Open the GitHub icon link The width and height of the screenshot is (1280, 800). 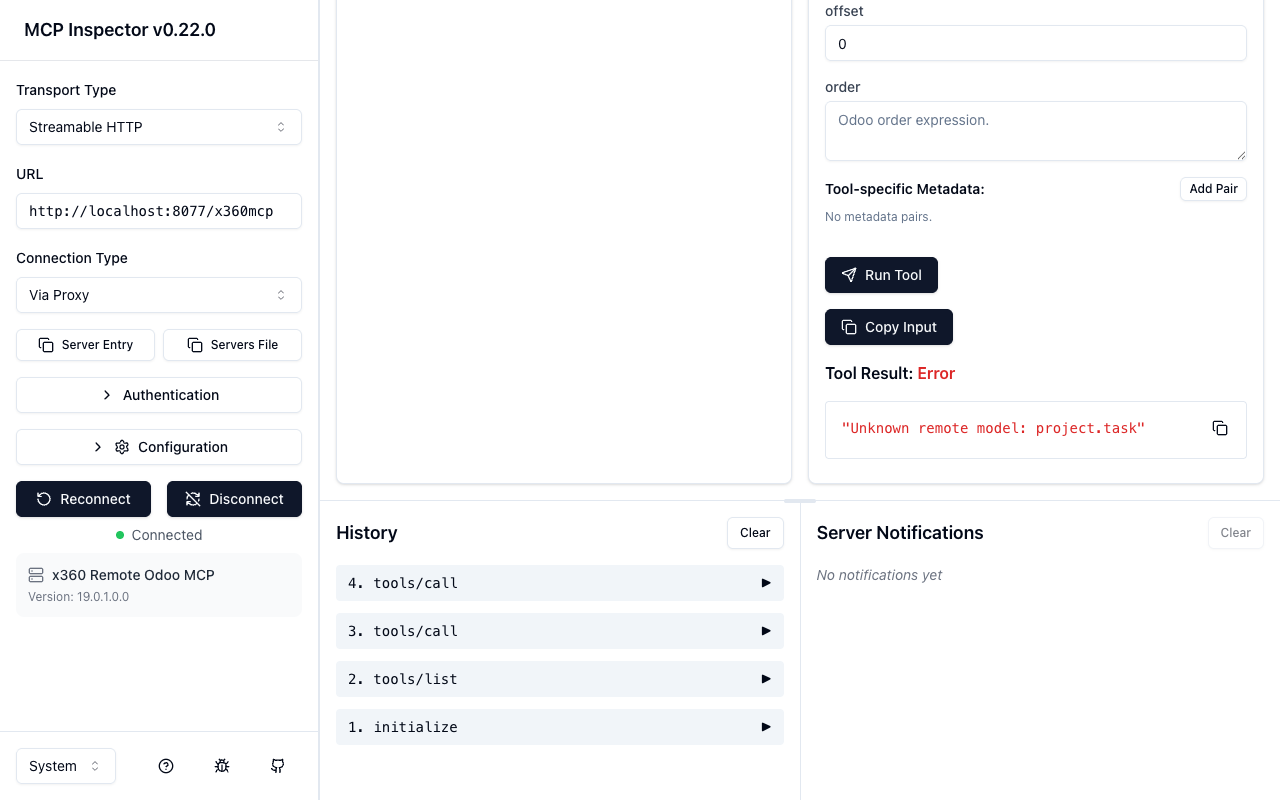(278, 766)
